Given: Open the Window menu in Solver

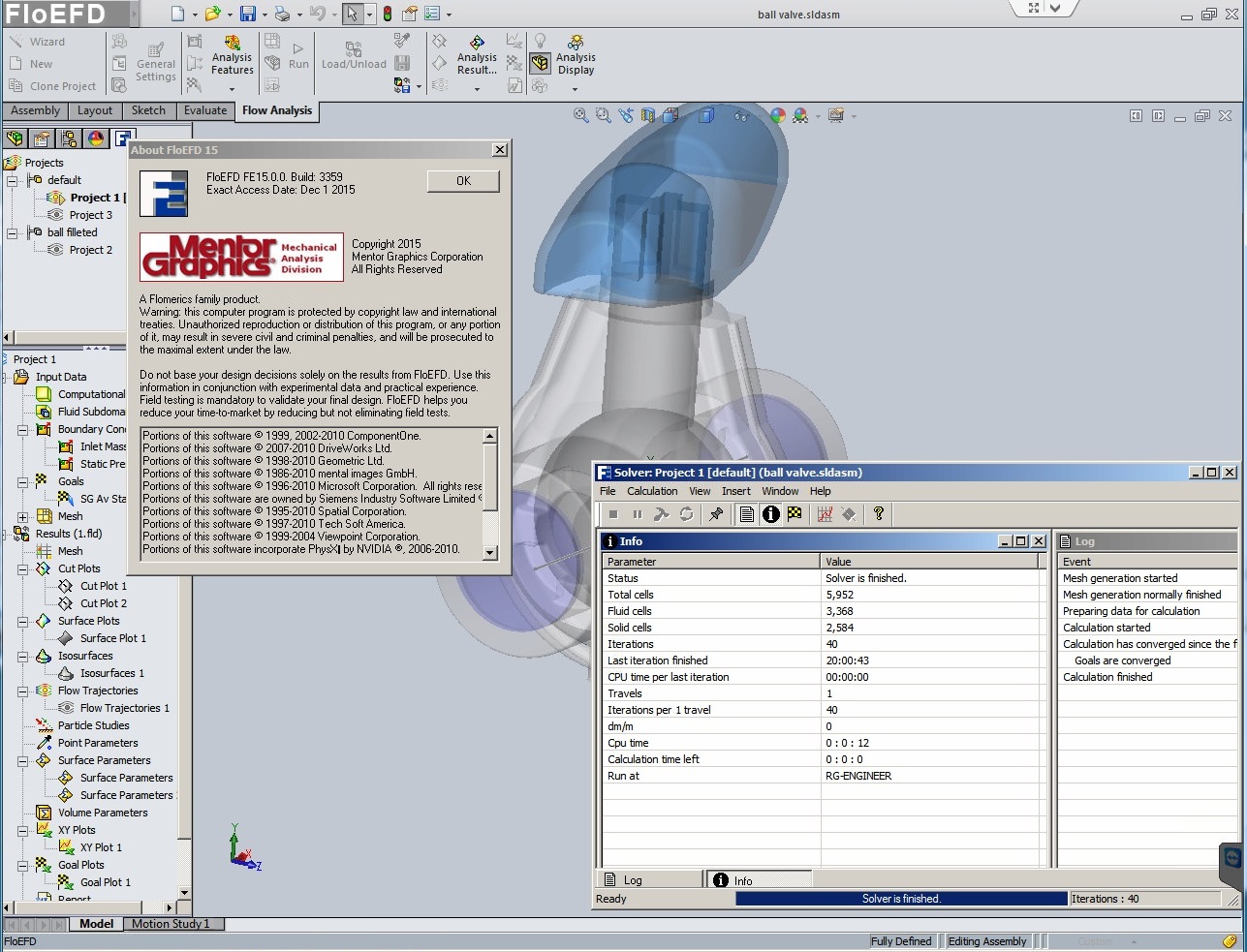Looking at the screenshot, I should coord(780,491).
